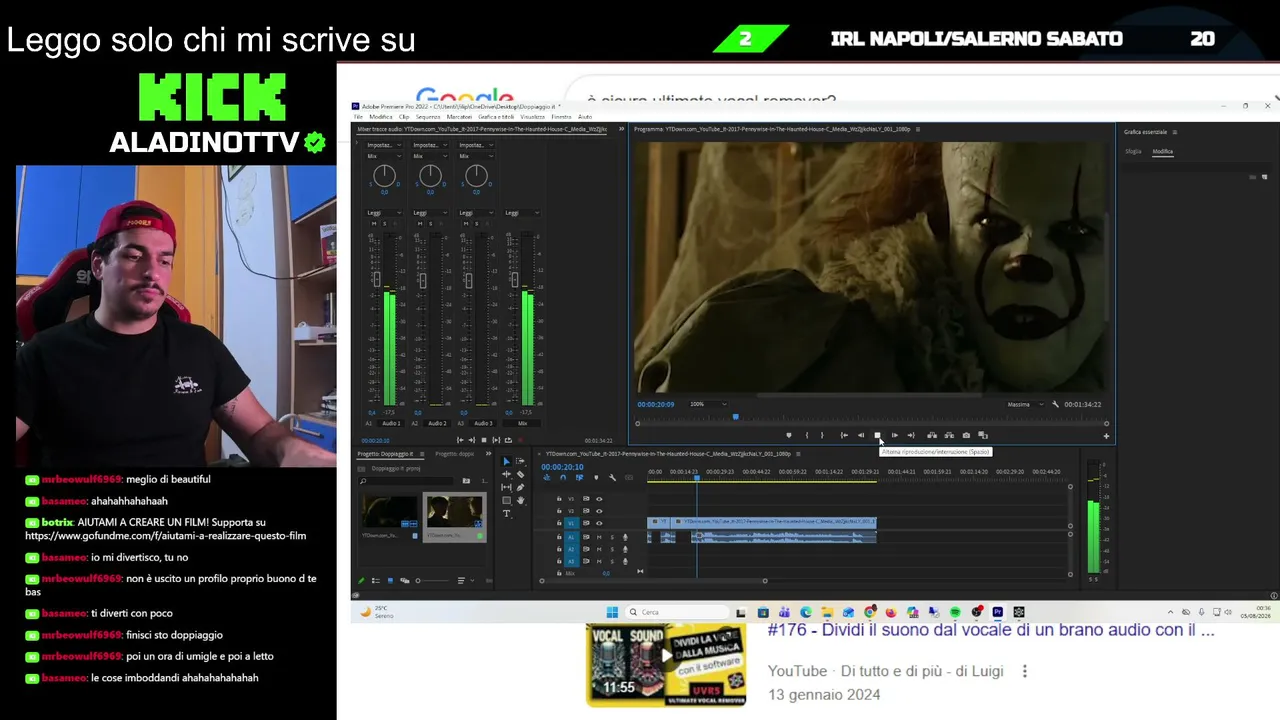Viewport: 1280px width, 720px height.
Task: Click the Audio 1 volume fader
Action: pyautogui.click(x=376, y=280)
